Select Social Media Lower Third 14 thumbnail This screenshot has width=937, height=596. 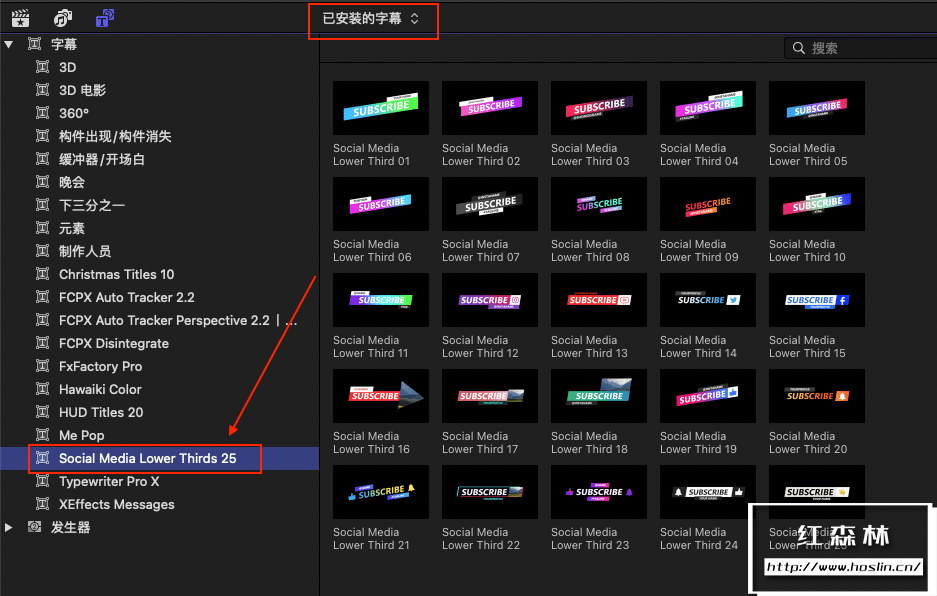[x=708, y=300]
